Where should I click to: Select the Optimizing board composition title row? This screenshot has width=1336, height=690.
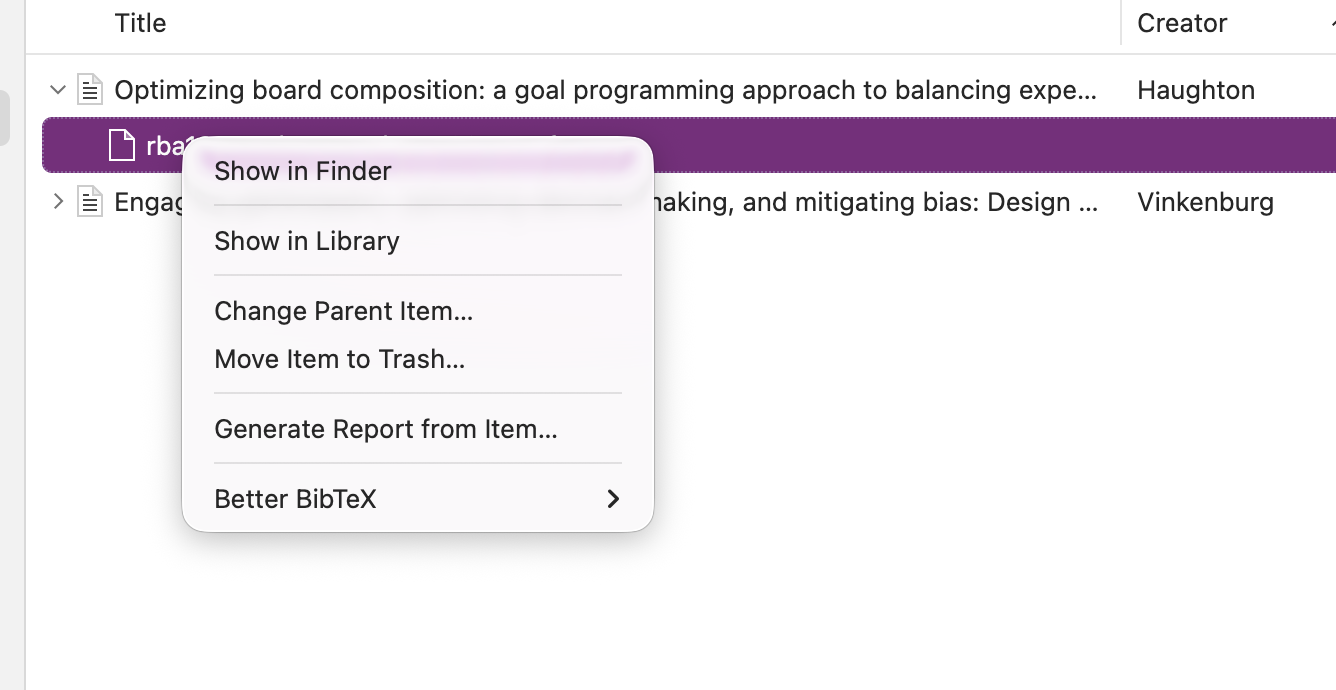tap(605, 90)
